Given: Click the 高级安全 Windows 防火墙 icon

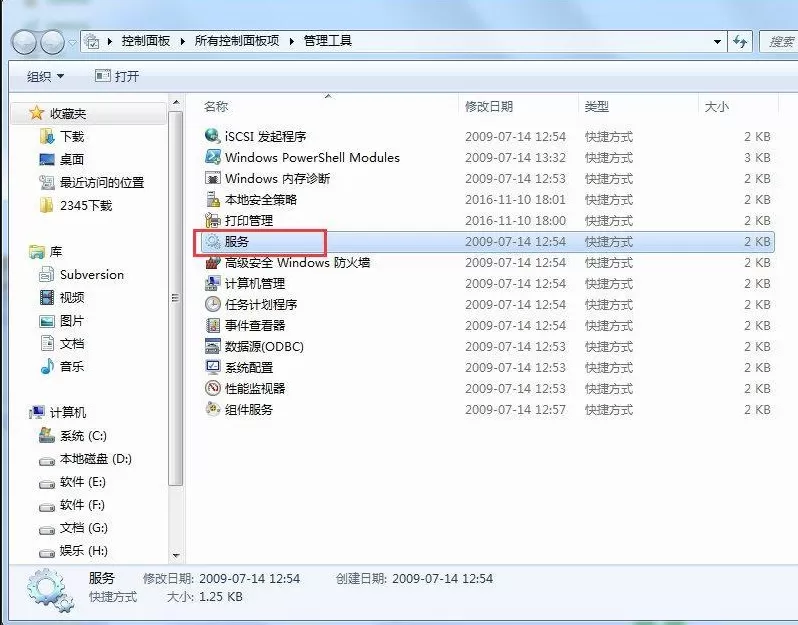Looking at the screenshot, I should tap(212, 262).
